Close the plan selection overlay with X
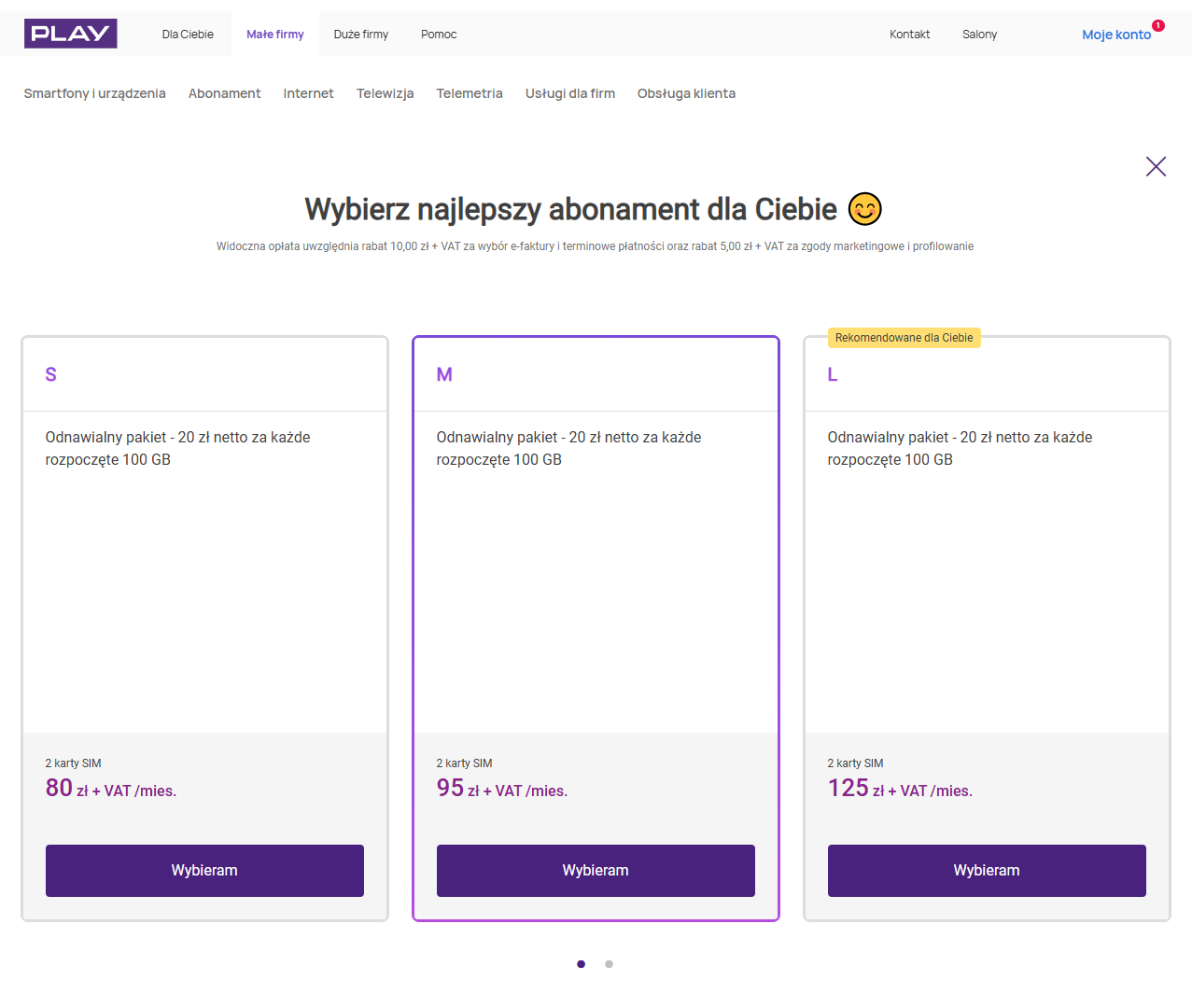Screen dimensions: 1192x1008 (x=1156, y=167)
